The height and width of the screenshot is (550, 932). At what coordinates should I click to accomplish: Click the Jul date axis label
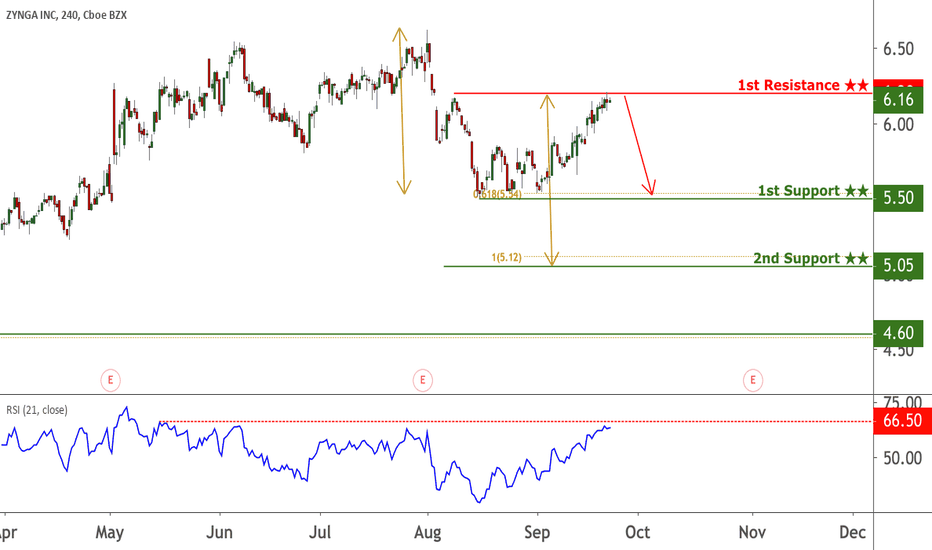pos(320,532)
